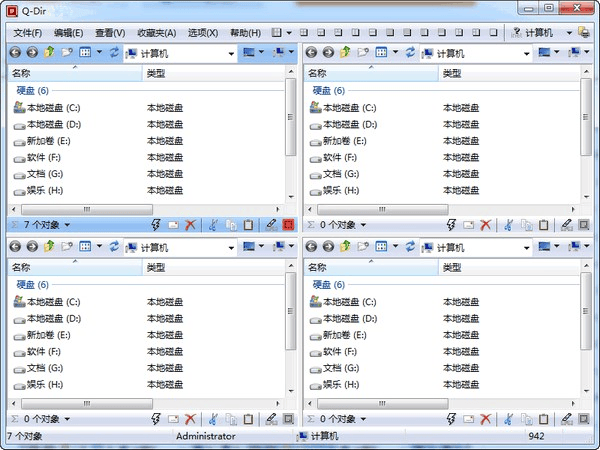This screenshot has height=450, width=600.
Task: Expand the view mode dropdown in top-right pane
Action: pos(396,52)
